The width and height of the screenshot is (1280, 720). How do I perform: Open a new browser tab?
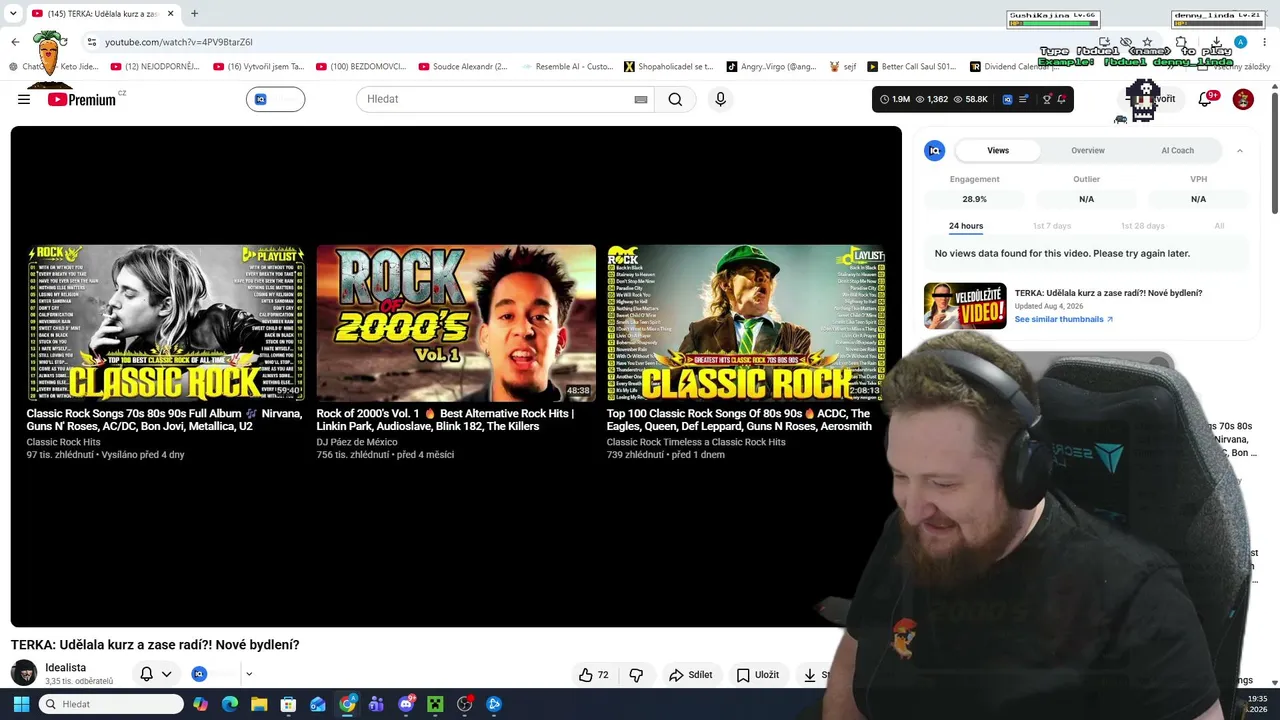pyautogui.click(x=194, y=13)
